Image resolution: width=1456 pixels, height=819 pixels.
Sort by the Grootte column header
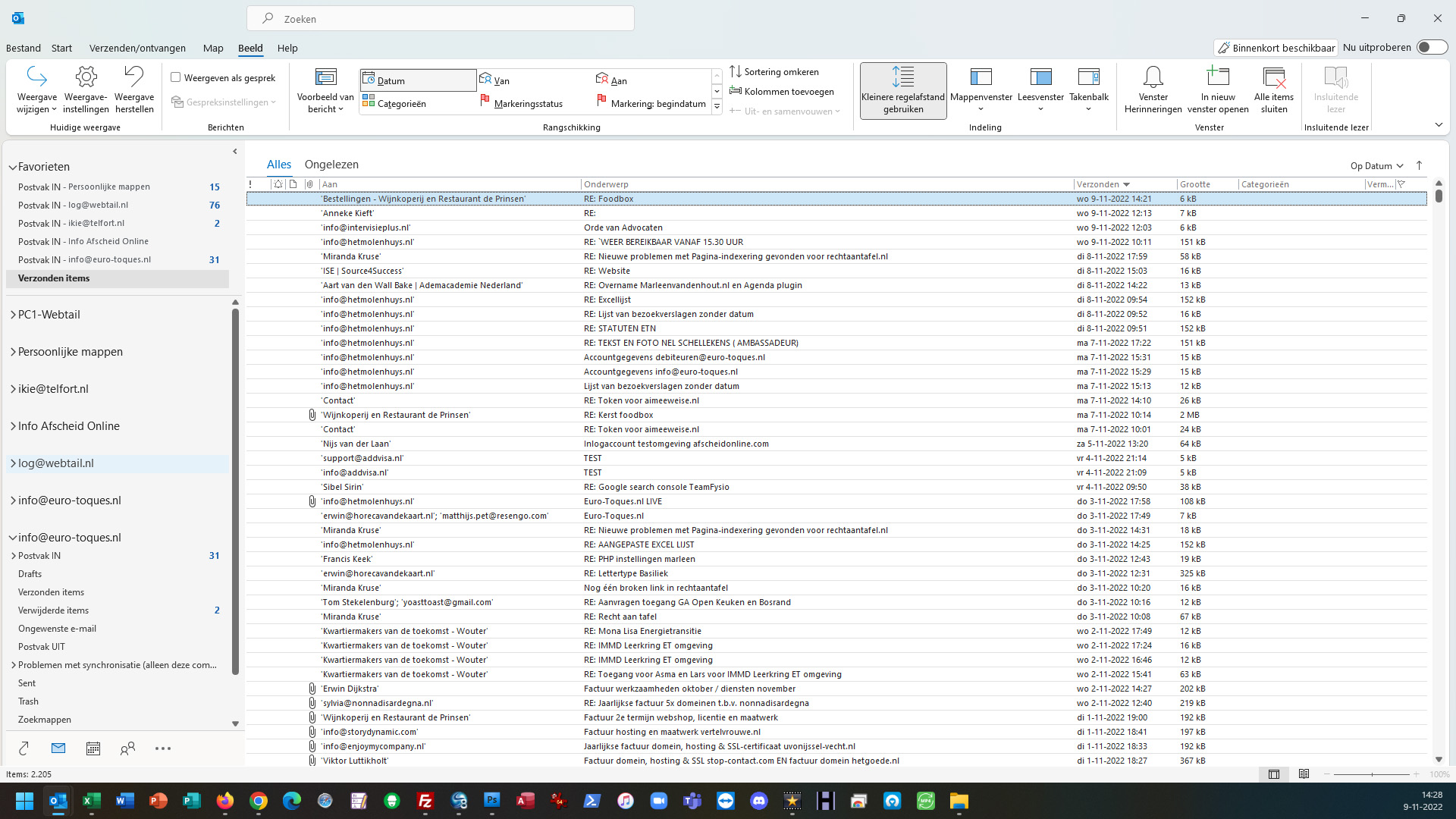pyautogui.click(x=1207, y=184)
